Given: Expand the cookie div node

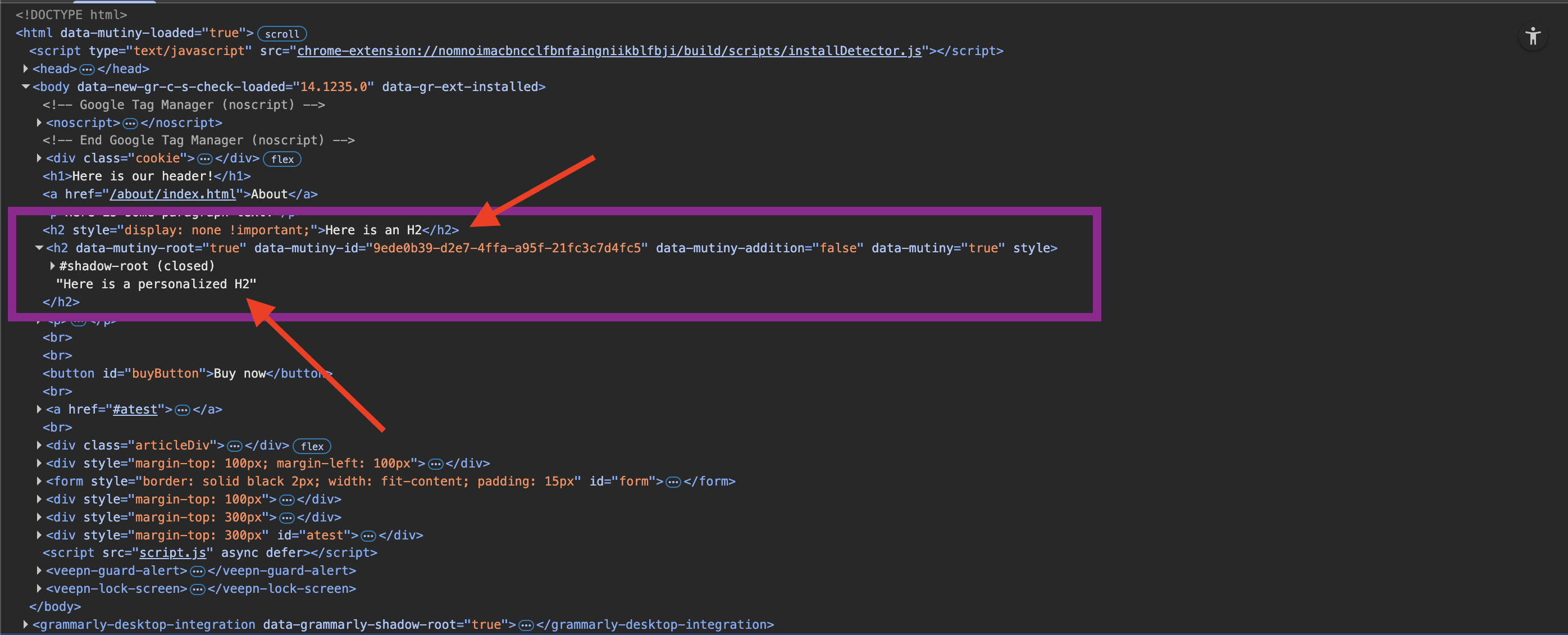Looking at the screenshot, I should click(x=39, y=158).
